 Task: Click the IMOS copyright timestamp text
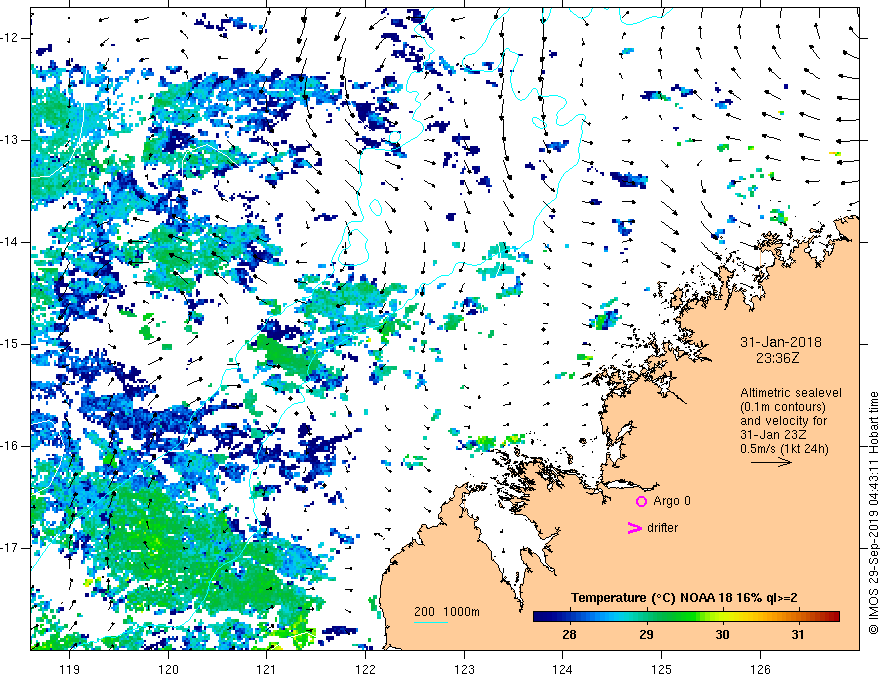(873, 513)
